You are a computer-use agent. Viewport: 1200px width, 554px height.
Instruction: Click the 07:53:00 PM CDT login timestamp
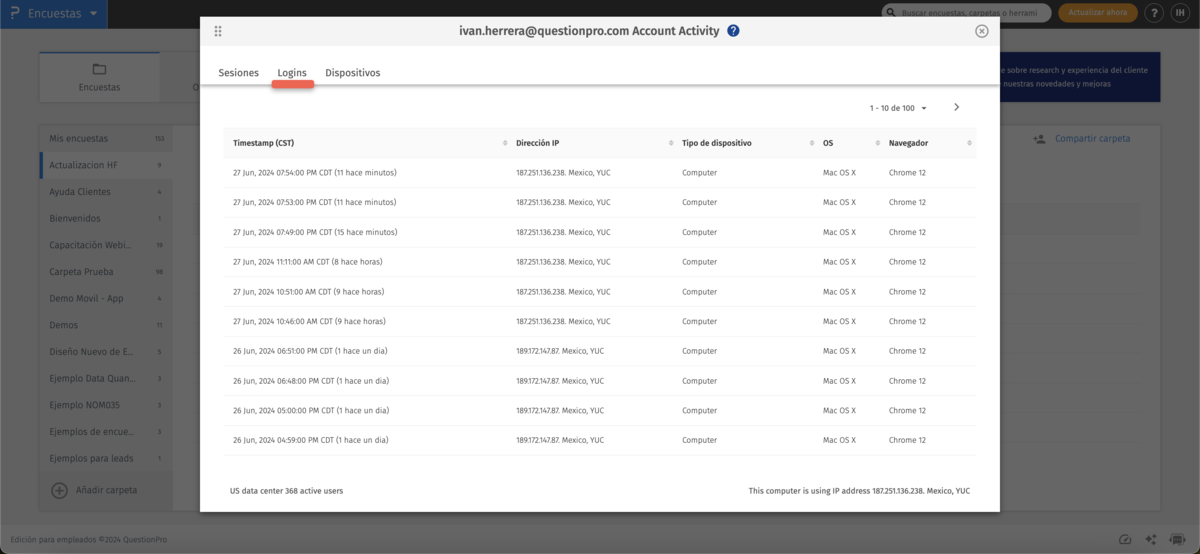tap(314, 202)
